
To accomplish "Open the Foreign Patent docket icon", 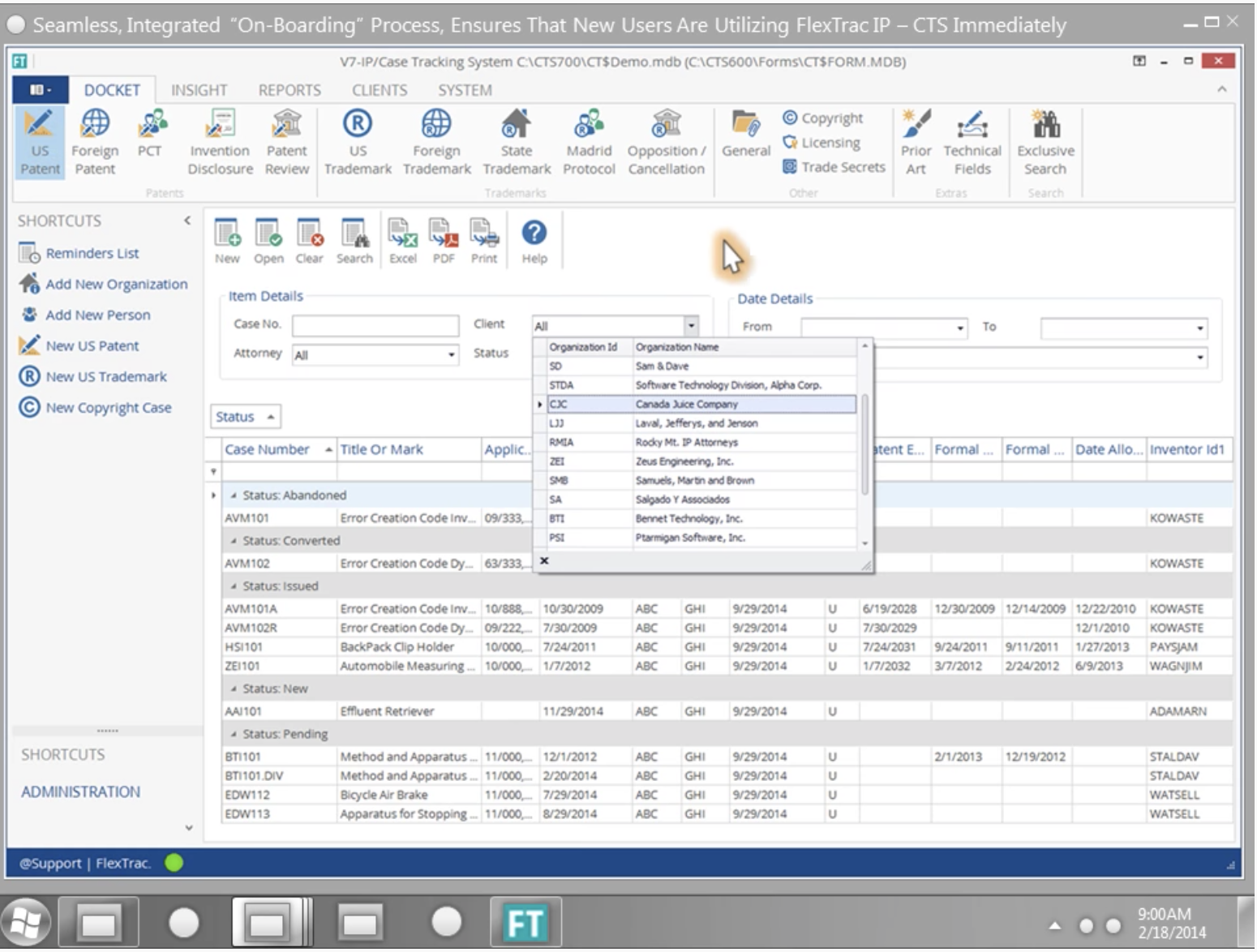I will coord(95,142).
